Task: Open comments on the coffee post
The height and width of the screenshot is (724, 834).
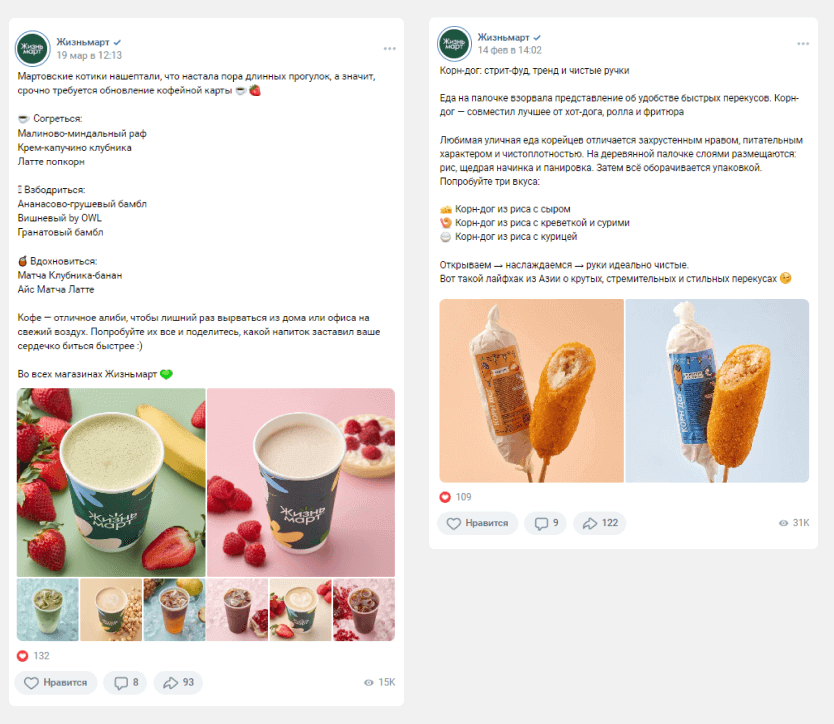Action: [126, 683]
